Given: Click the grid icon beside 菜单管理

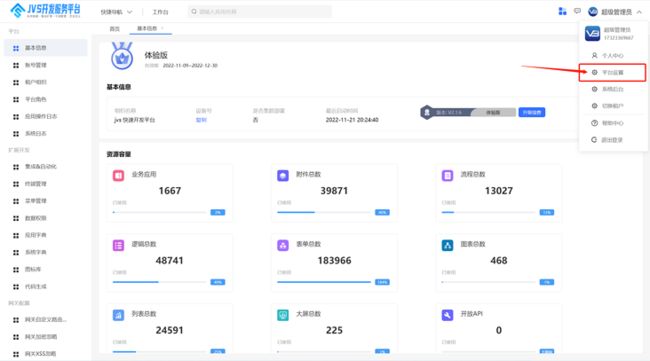Looking at the screenshot, I should tap(16, 201).
